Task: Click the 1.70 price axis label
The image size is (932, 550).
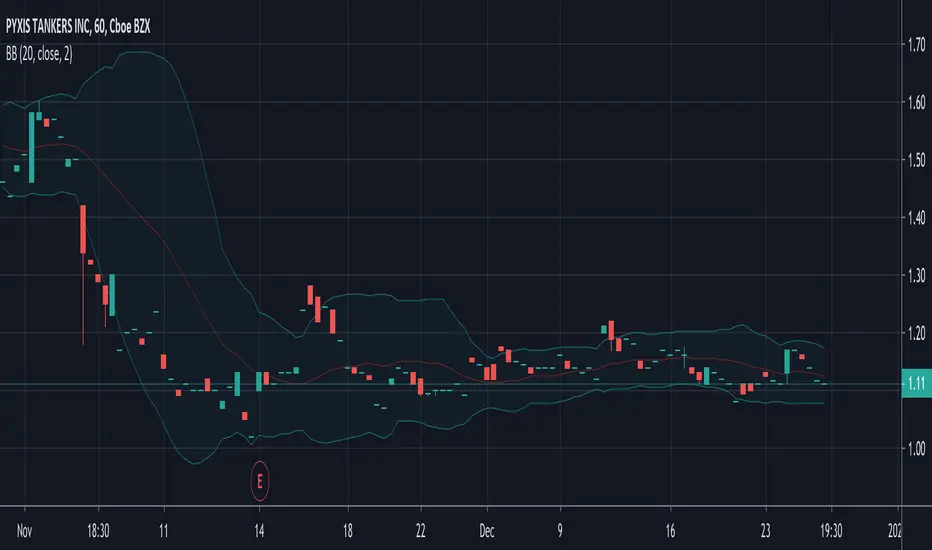Action: (x=917, y=45)
